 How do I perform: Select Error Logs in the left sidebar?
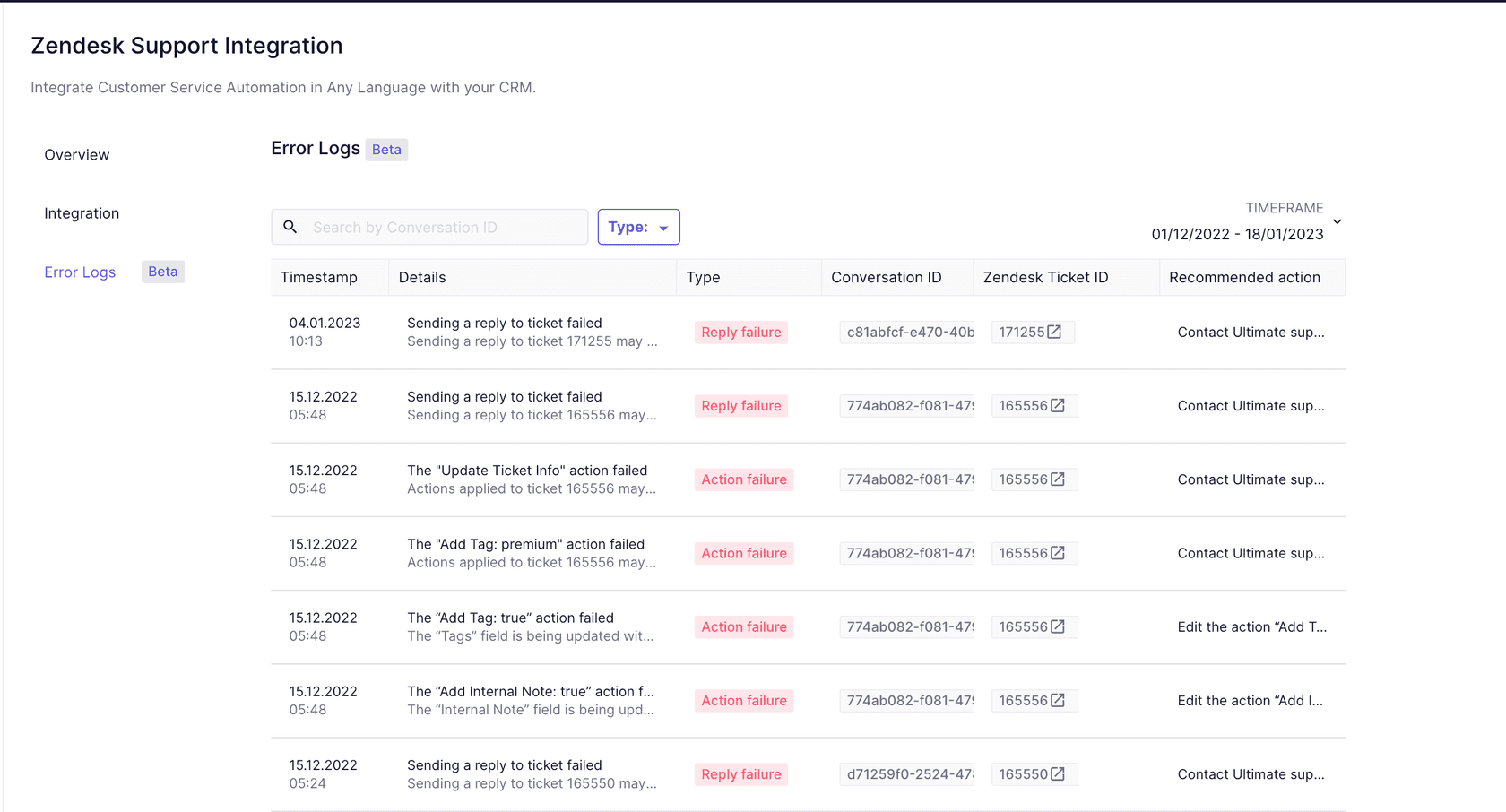point(80,272)
